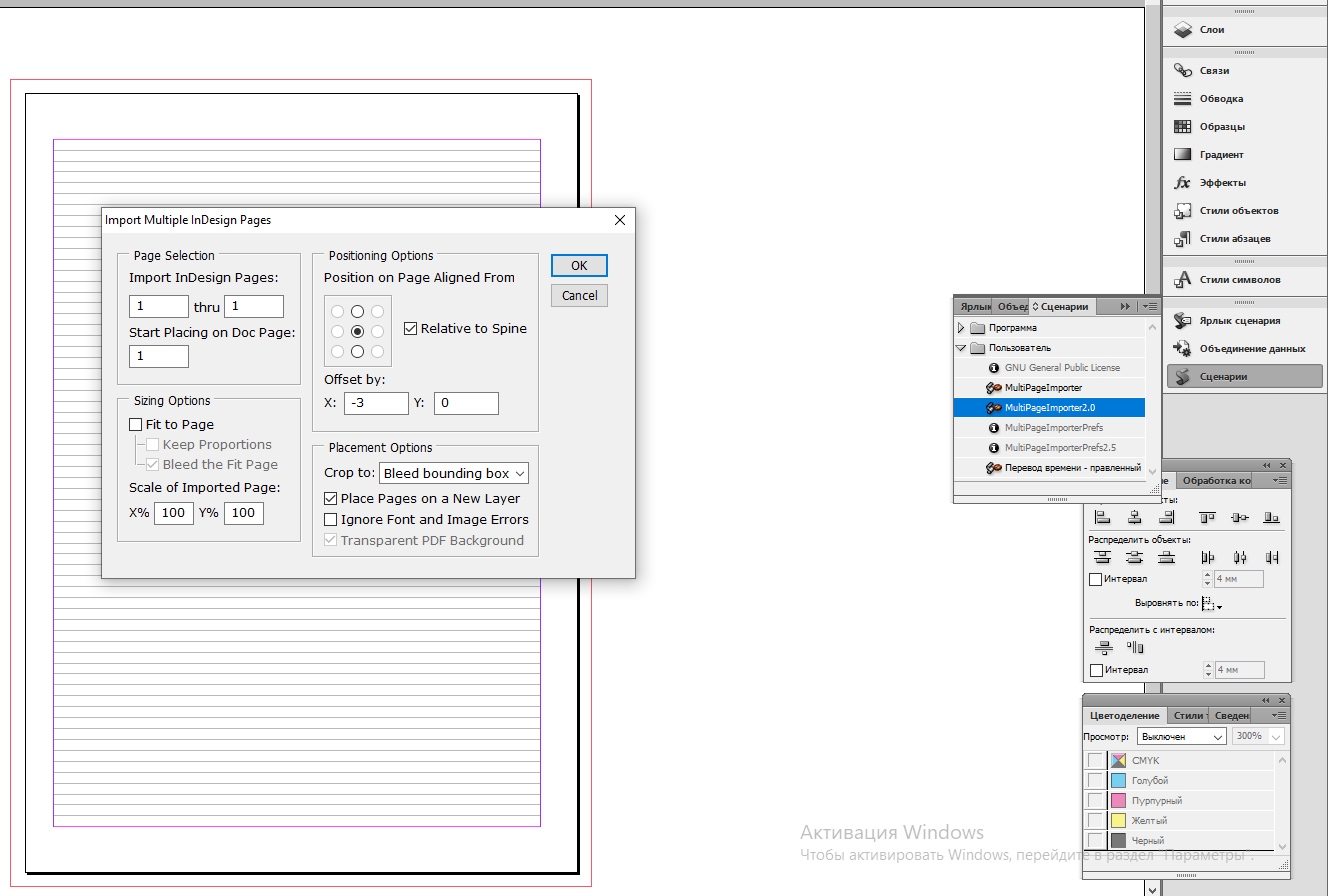This screenshot has height=896, width=1328.
Task: Expand the Программа scripts folder
Action: tap(961, 328)
